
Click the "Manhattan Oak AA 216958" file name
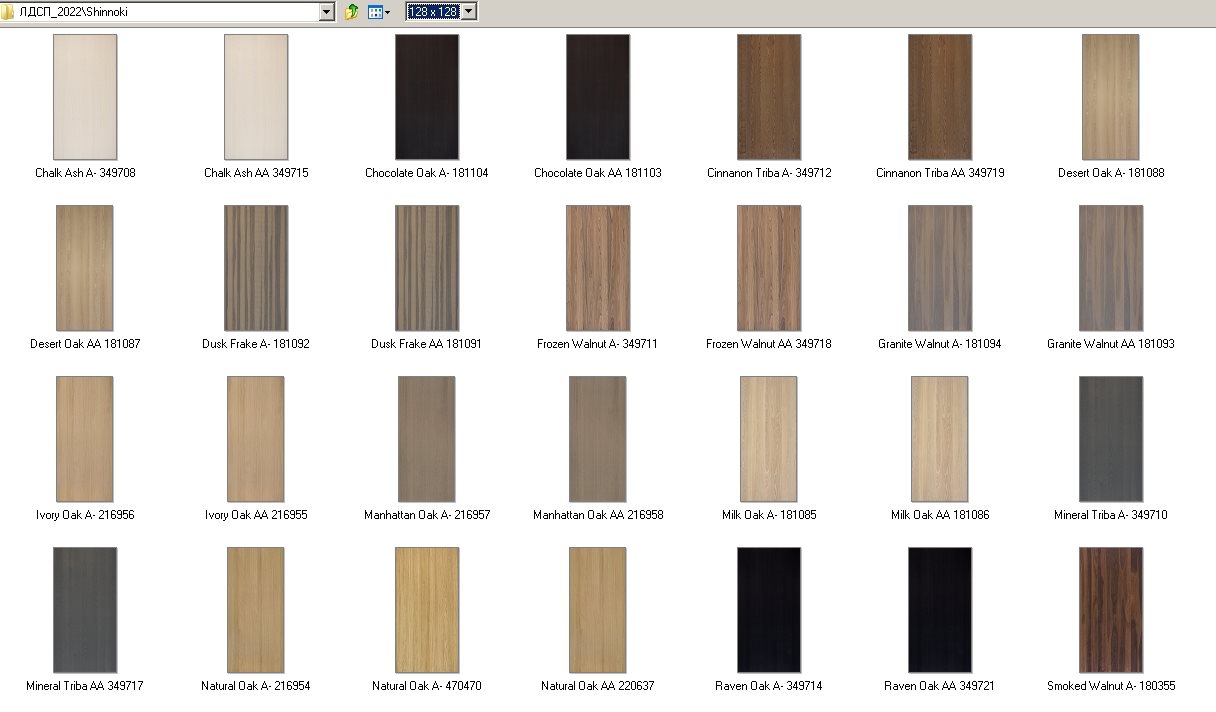[x=598, y=515]
